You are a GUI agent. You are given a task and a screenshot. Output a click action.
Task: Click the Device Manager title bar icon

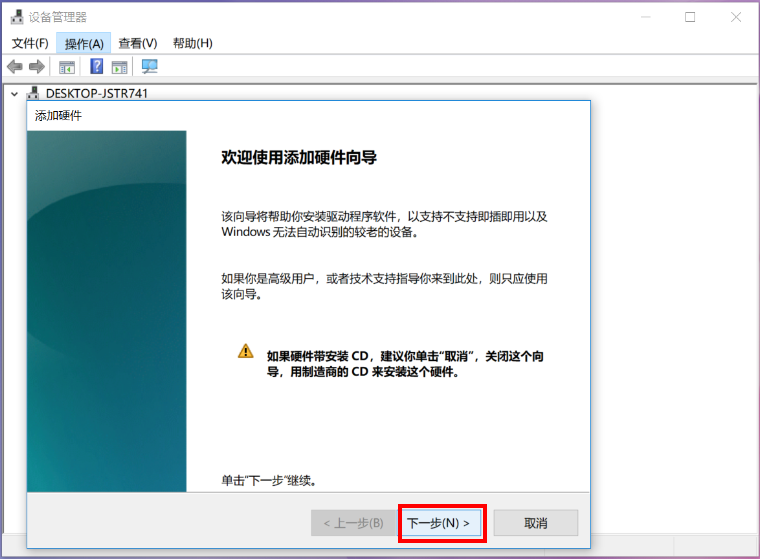17,17
